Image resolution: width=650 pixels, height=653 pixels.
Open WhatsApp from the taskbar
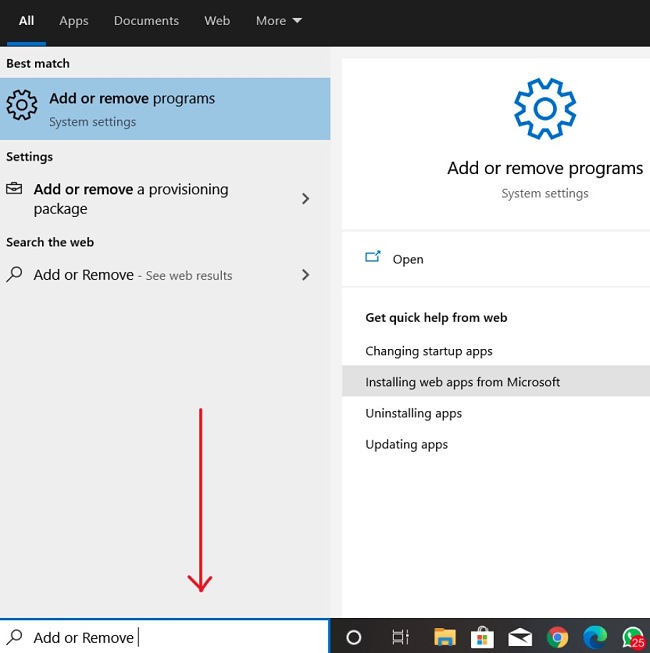click(633, 638)
